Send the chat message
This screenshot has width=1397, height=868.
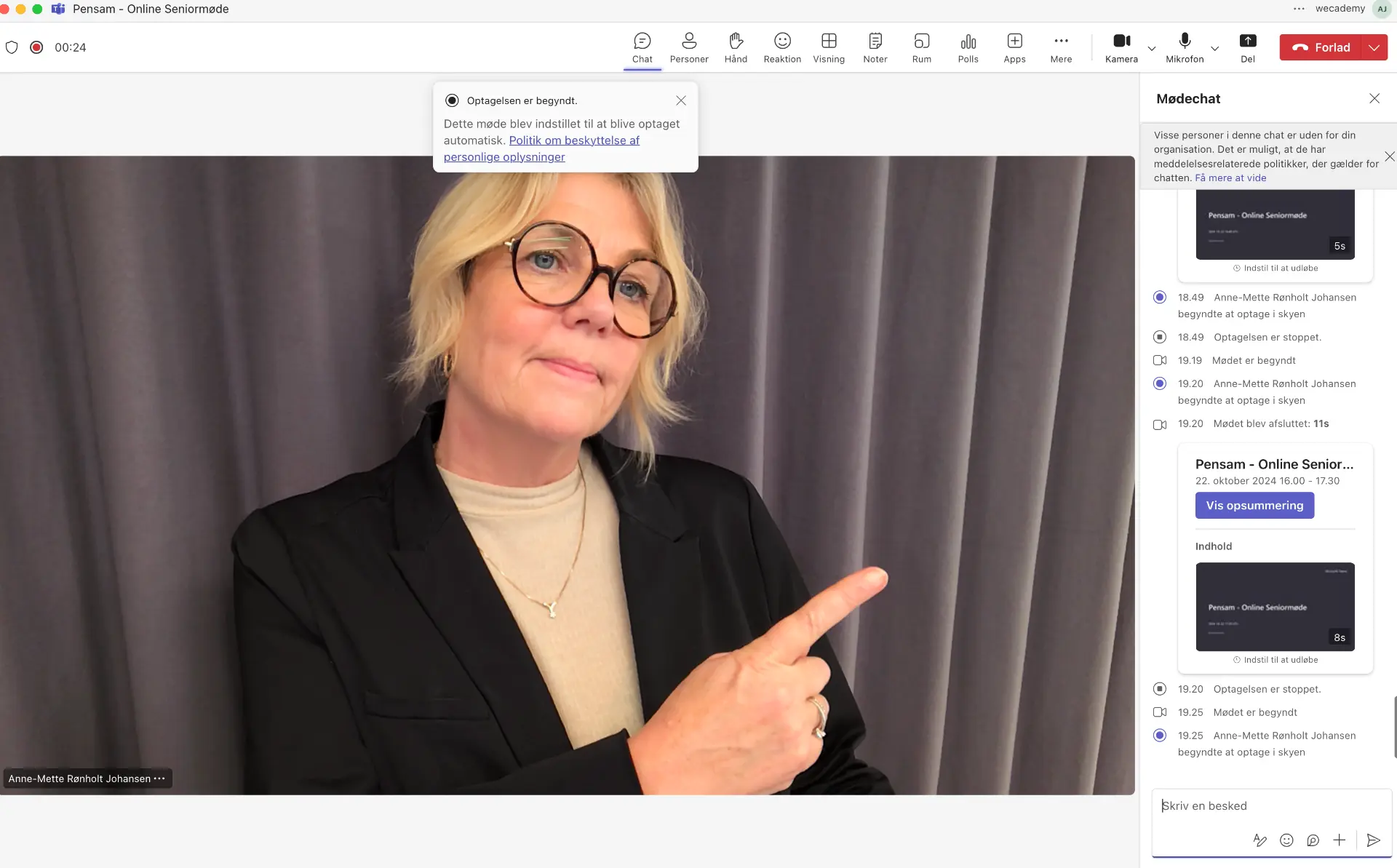tap(1373, 840)
